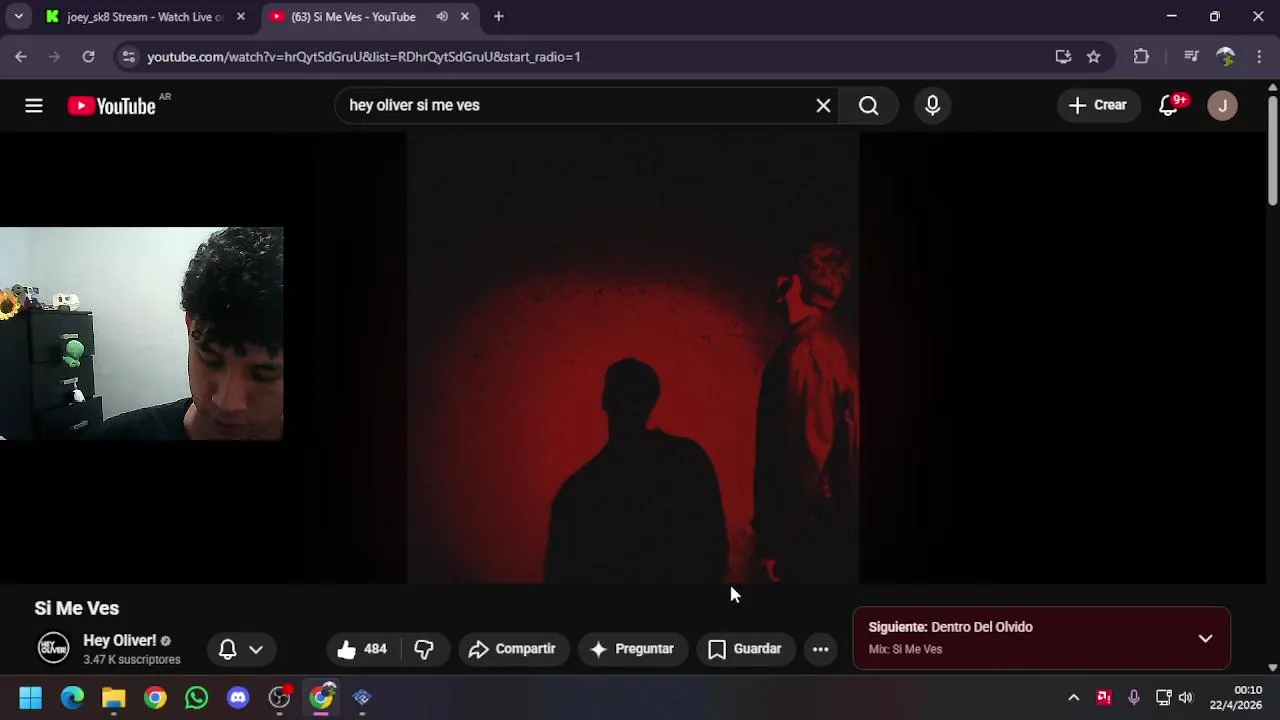
Task: Click the address bar URL
Action: [x=364, y=57]
